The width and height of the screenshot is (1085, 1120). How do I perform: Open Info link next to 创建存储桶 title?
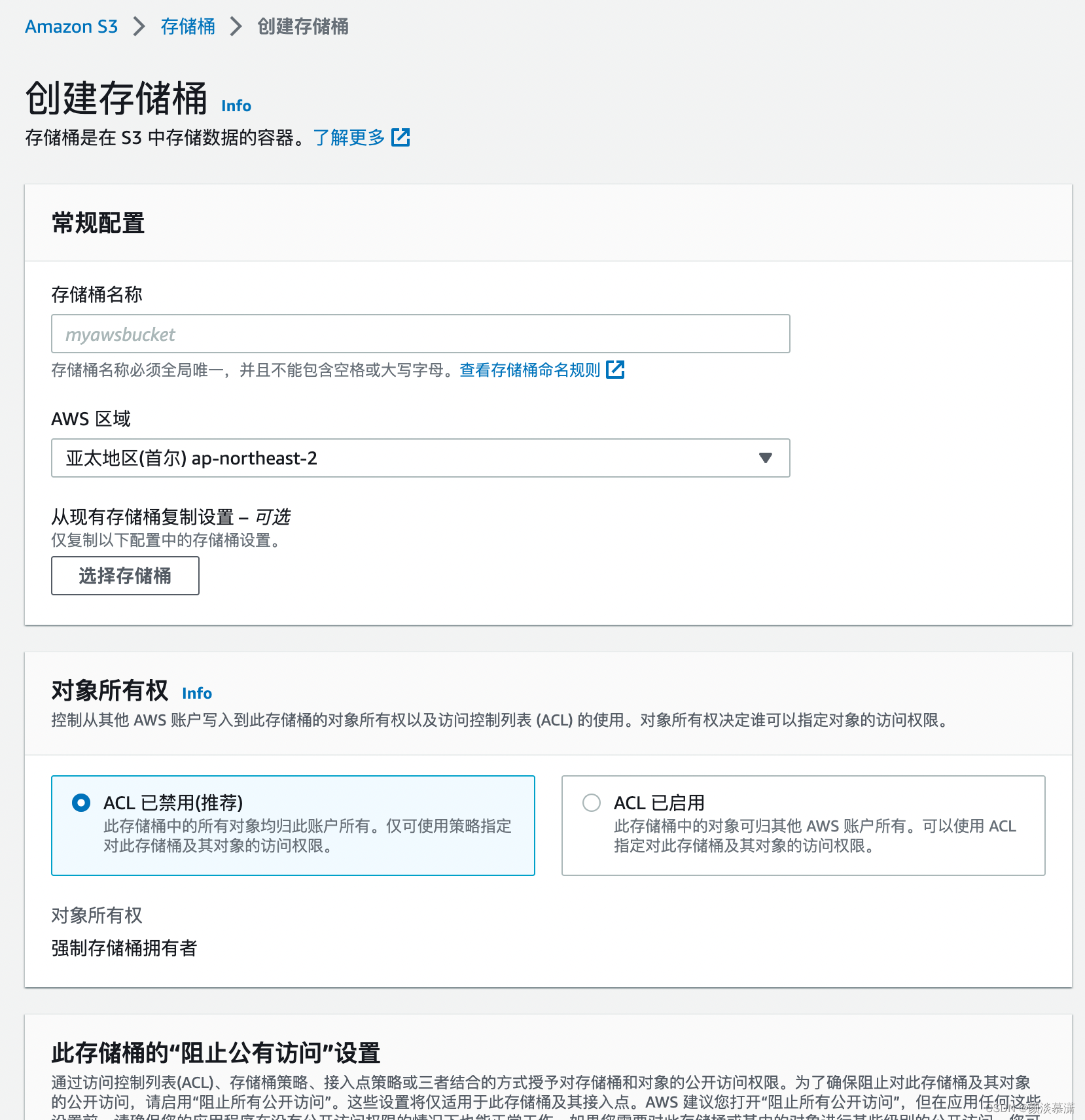(236, 106)
